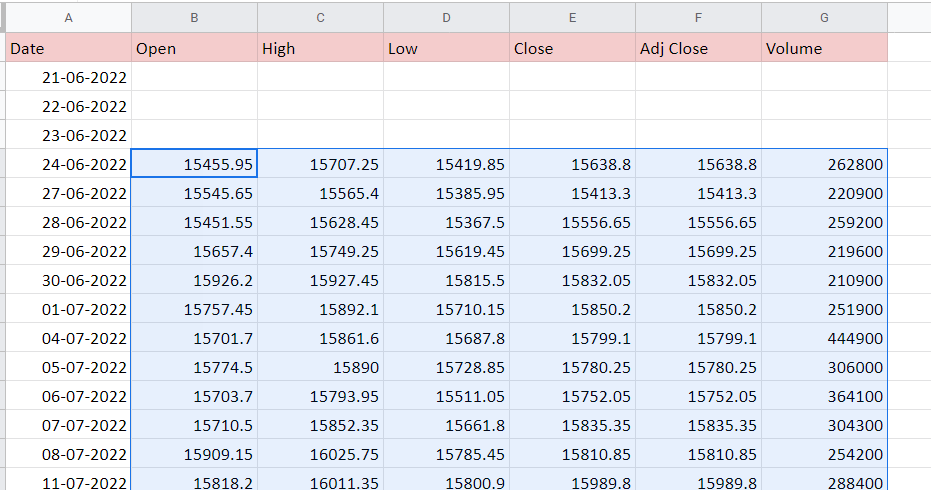Click Adj Close value 15413.3
Screen dimensions: 931x490
point(698,193)
